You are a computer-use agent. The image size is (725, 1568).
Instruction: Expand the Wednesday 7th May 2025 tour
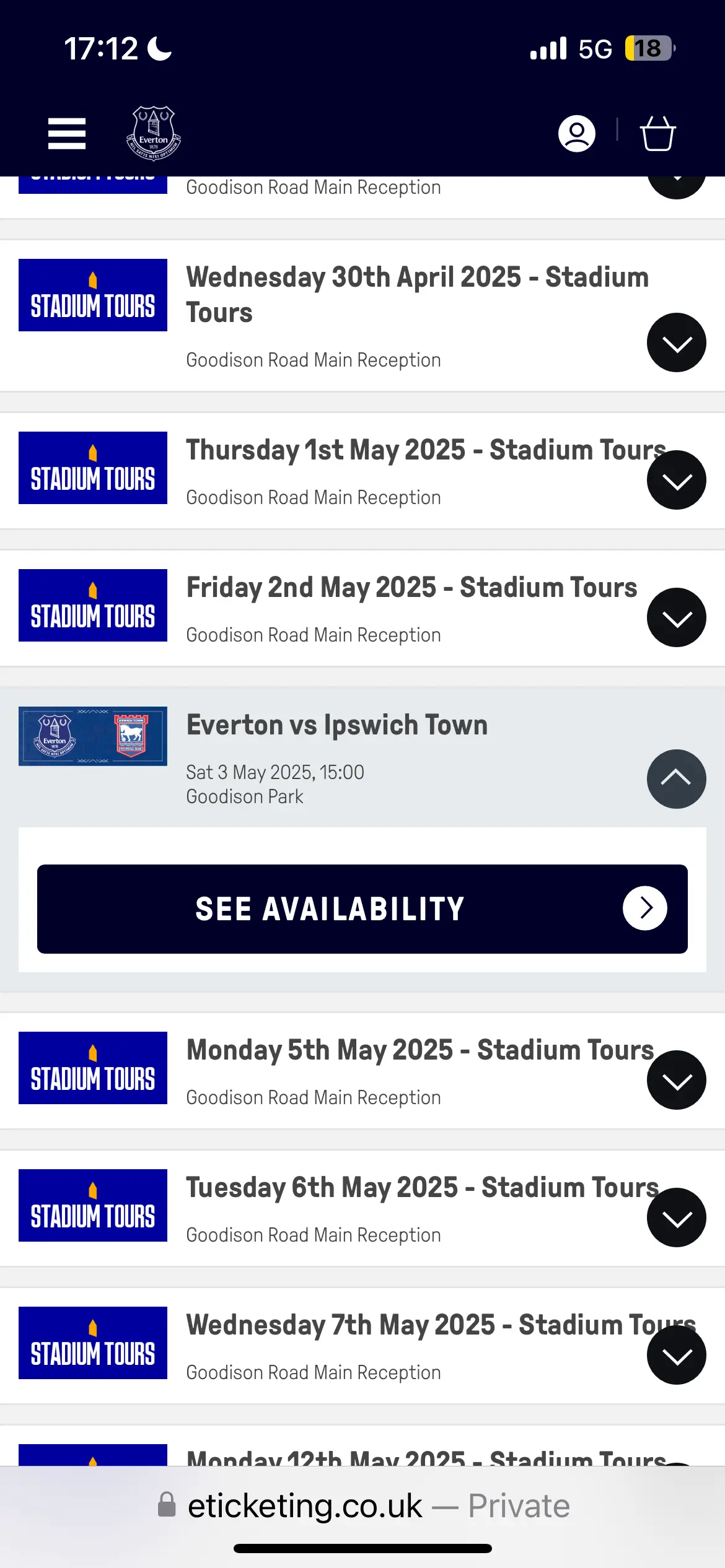point(676,1355)
